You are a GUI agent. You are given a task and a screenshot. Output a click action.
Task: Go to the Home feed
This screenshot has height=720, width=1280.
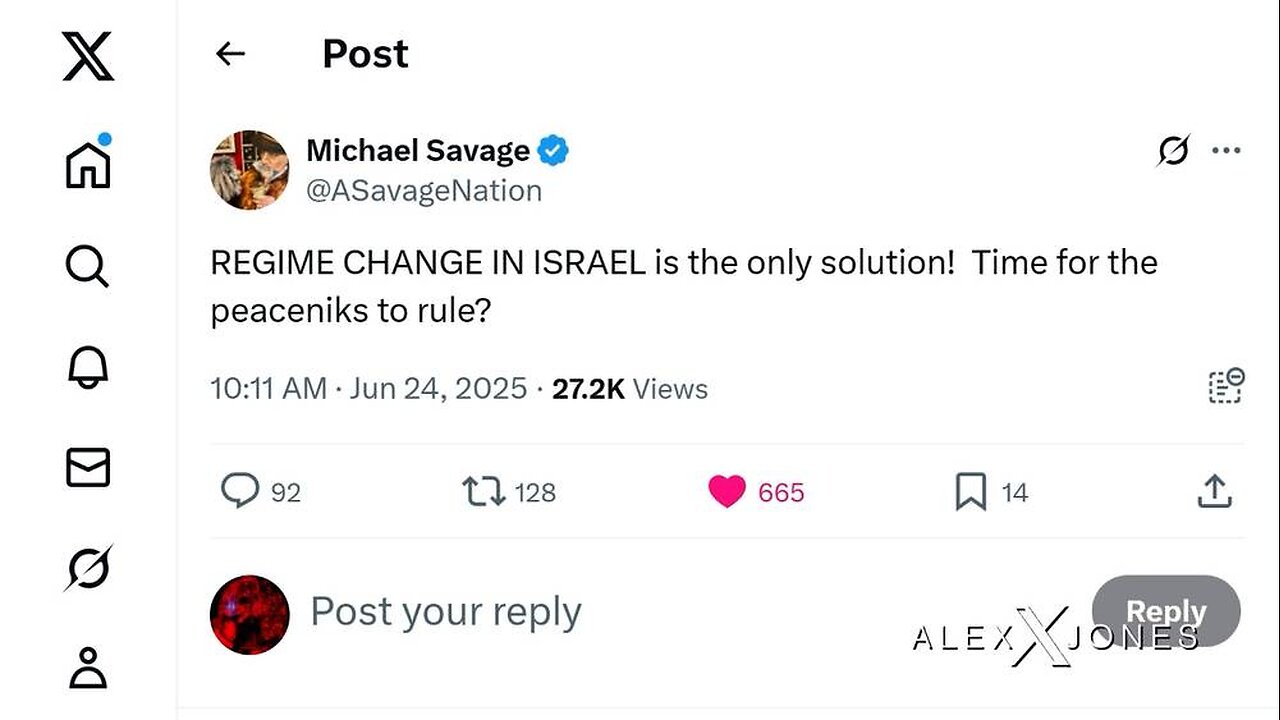[88, 163]
